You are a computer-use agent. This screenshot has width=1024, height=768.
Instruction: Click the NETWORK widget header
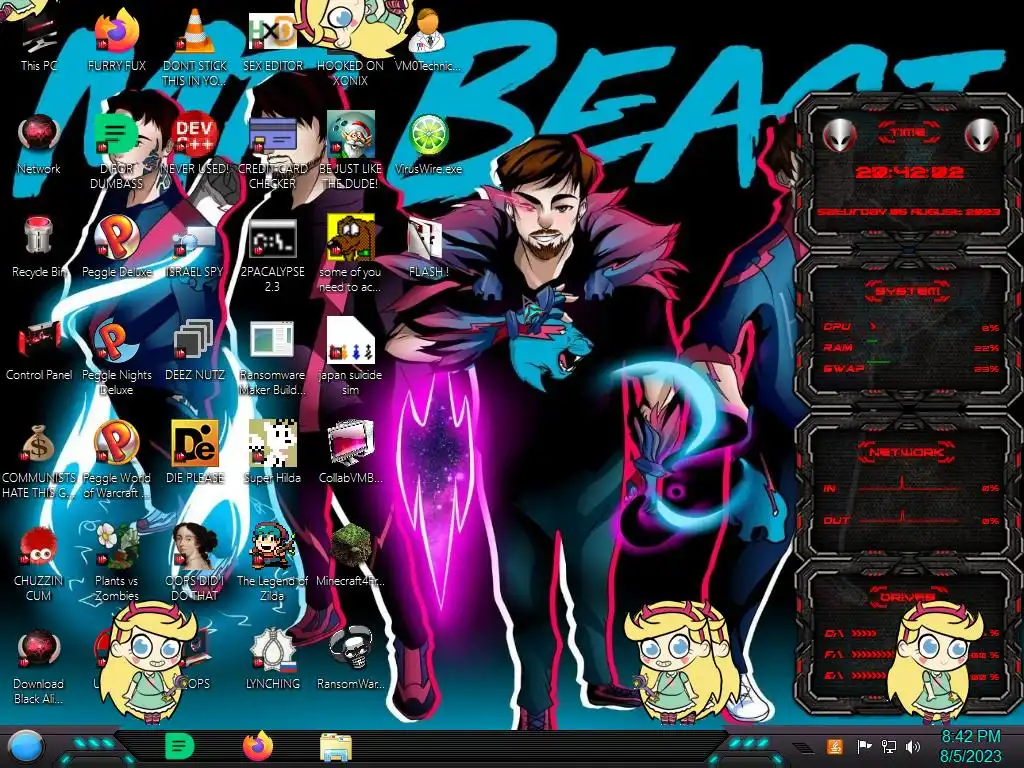click(908, 452)
